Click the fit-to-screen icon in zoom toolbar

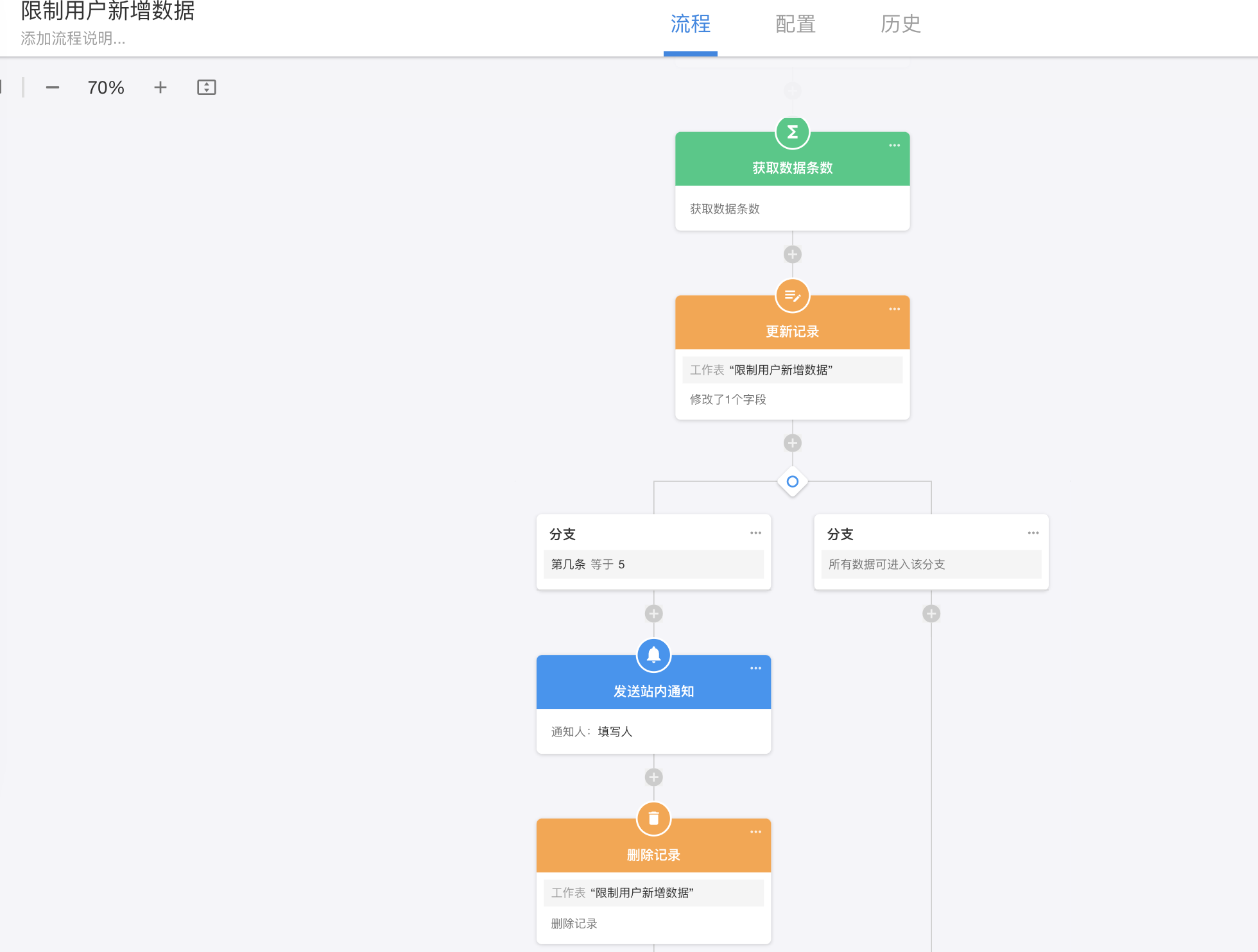coord(206,87)
